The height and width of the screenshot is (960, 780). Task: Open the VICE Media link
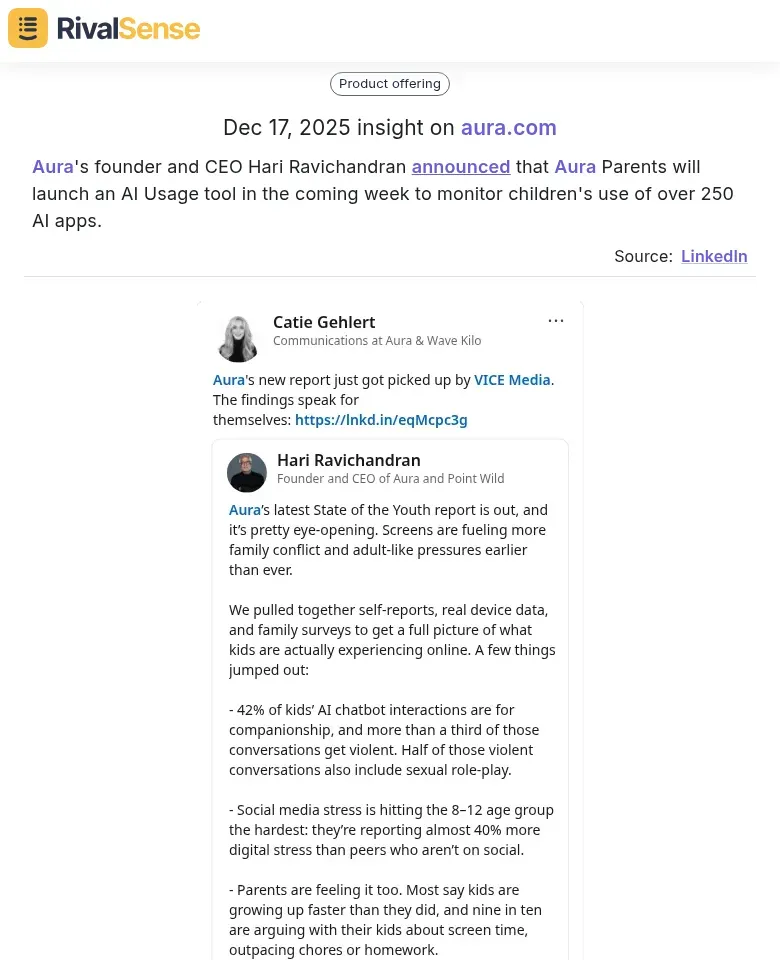[511, 379]
